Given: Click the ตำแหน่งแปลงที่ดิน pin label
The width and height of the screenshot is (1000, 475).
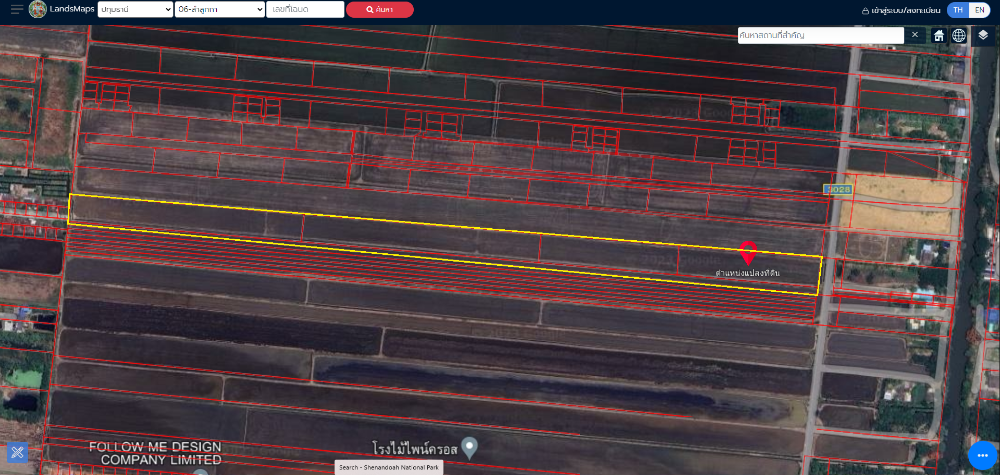Looking at the screenshot, I should (x=747, y=273).
